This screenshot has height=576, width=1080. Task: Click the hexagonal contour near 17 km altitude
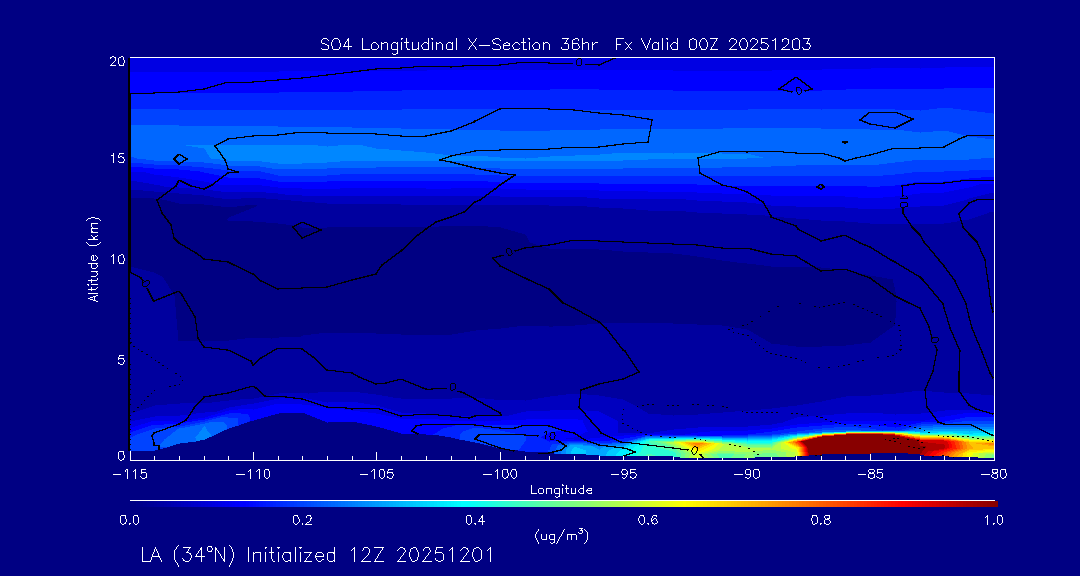click(887, 119)
